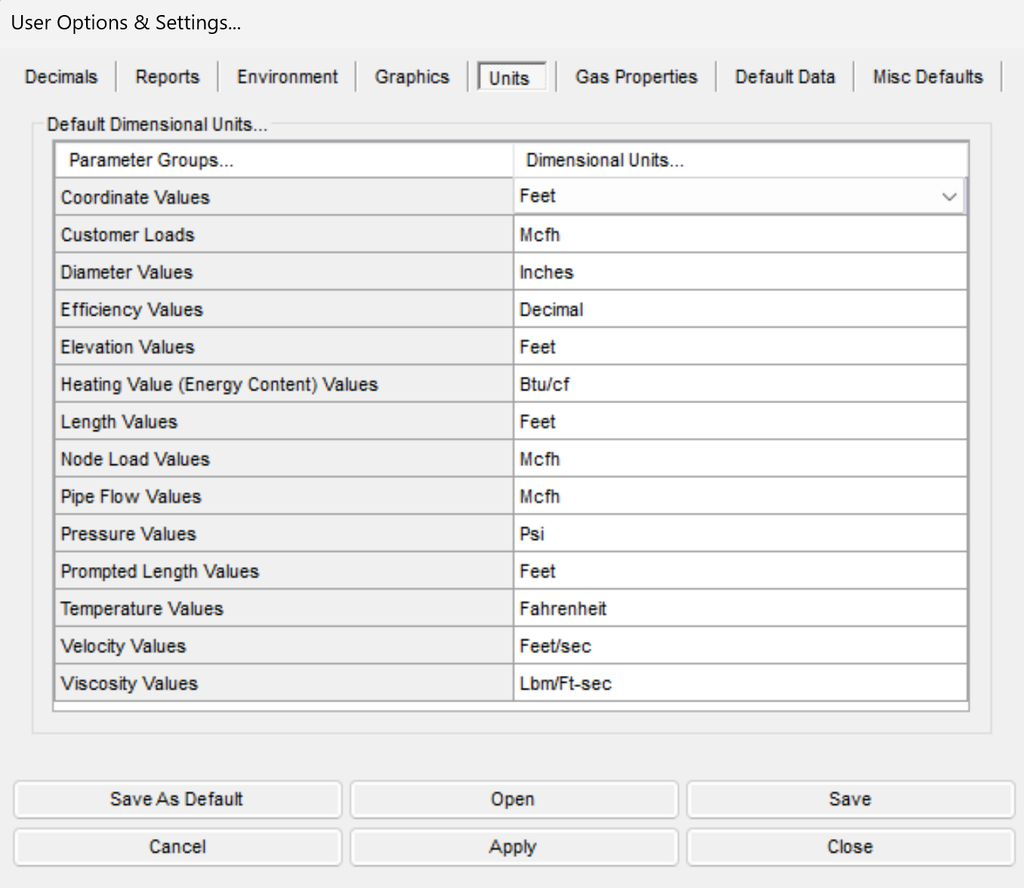Select the Temperature Values Fahrenheit cell

740,609
